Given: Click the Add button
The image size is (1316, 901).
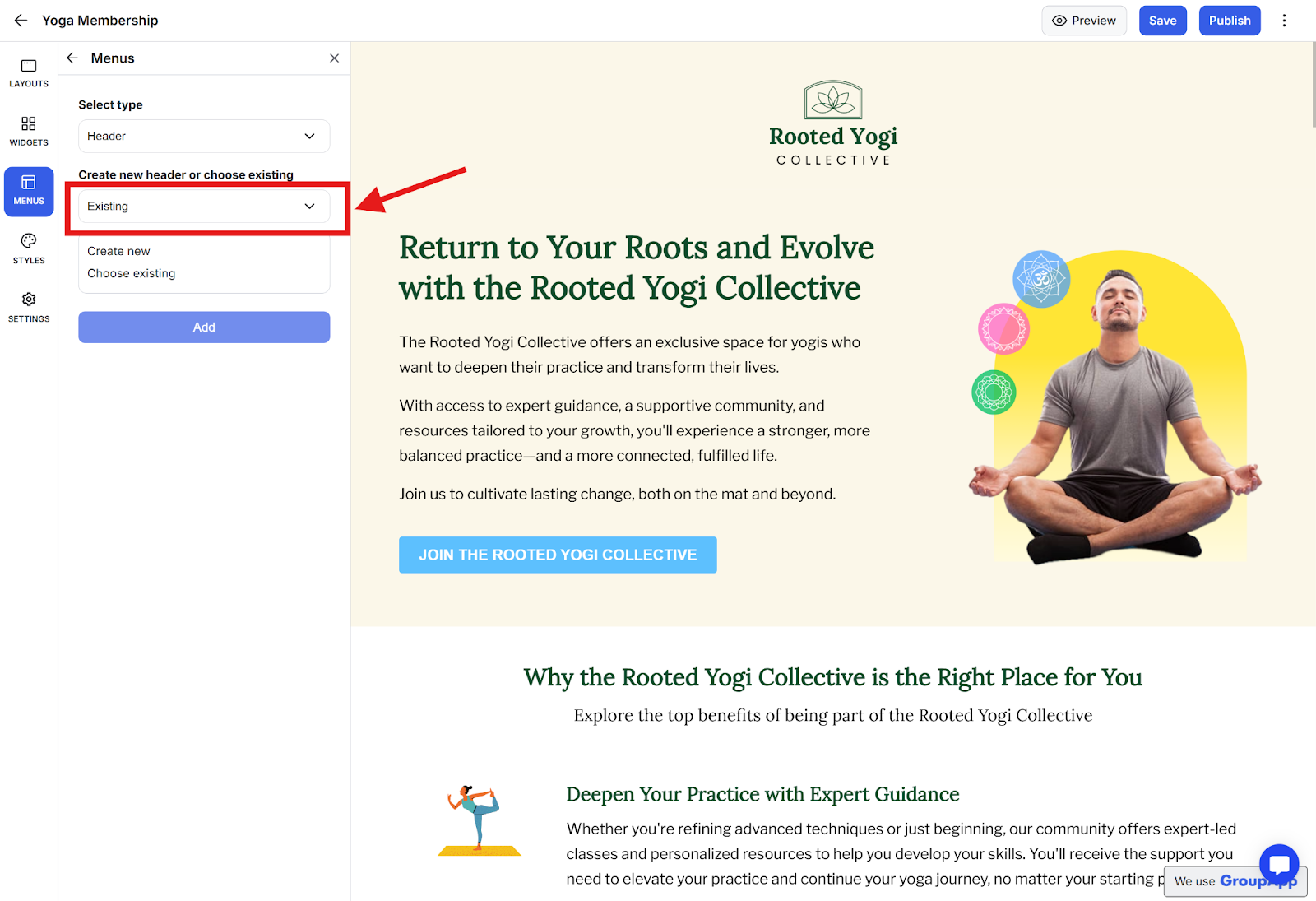Looking at the screenshot, I should (x=204, y=327).
